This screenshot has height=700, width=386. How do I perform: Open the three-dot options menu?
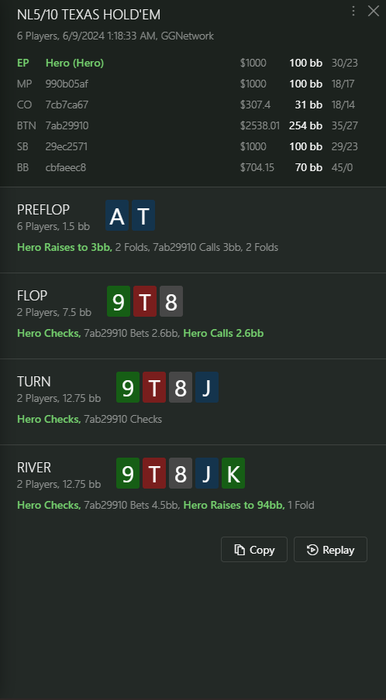coord(353,11)
